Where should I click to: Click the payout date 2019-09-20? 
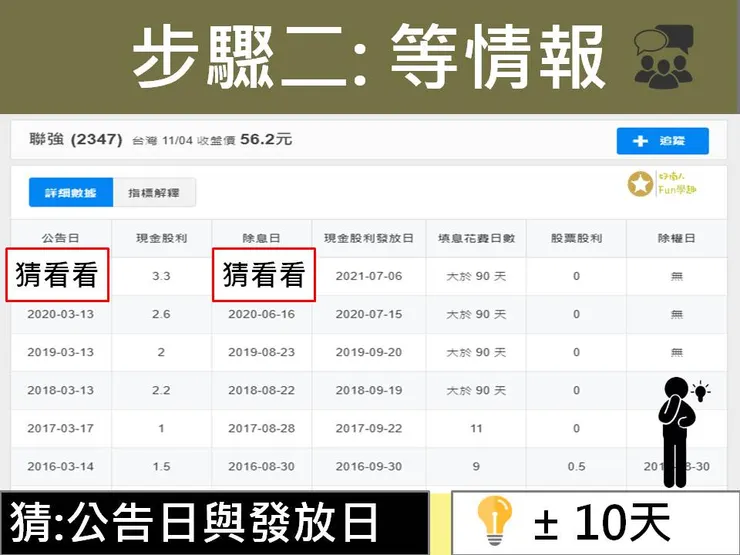(x=369, y=353)
